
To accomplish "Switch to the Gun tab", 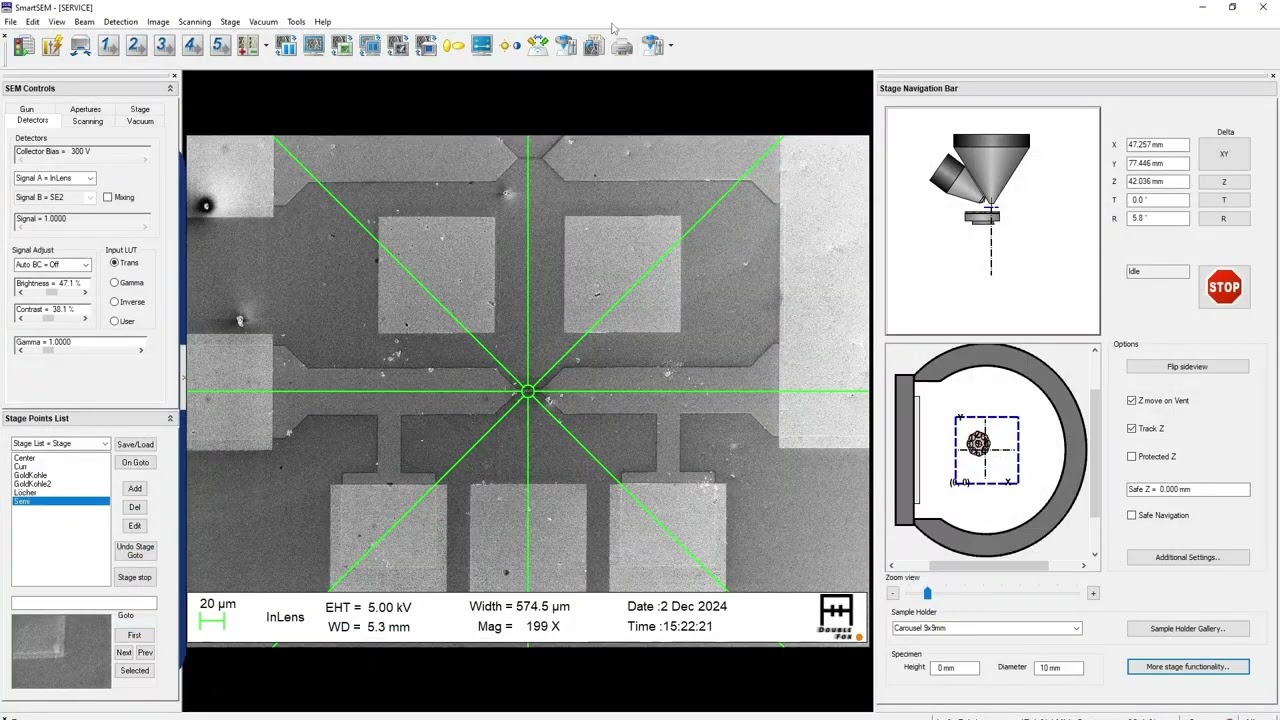I will 27,109.
